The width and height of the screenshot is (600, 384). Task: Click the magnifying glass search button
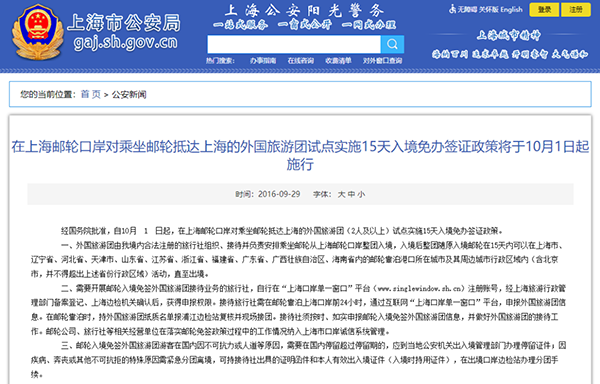pyautogui.click(x=392, y=44)
